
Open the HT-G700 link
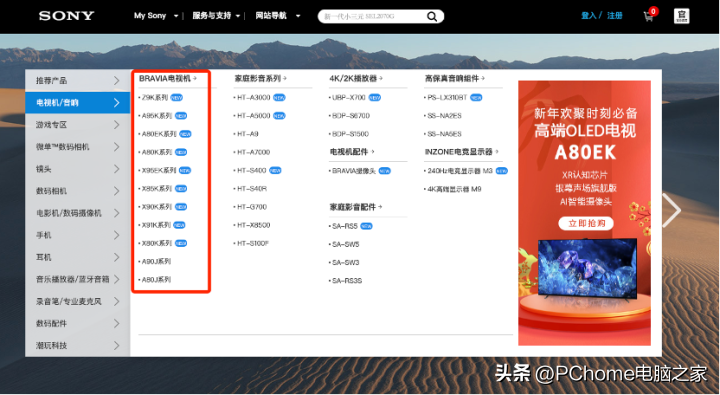click(252, 207)
